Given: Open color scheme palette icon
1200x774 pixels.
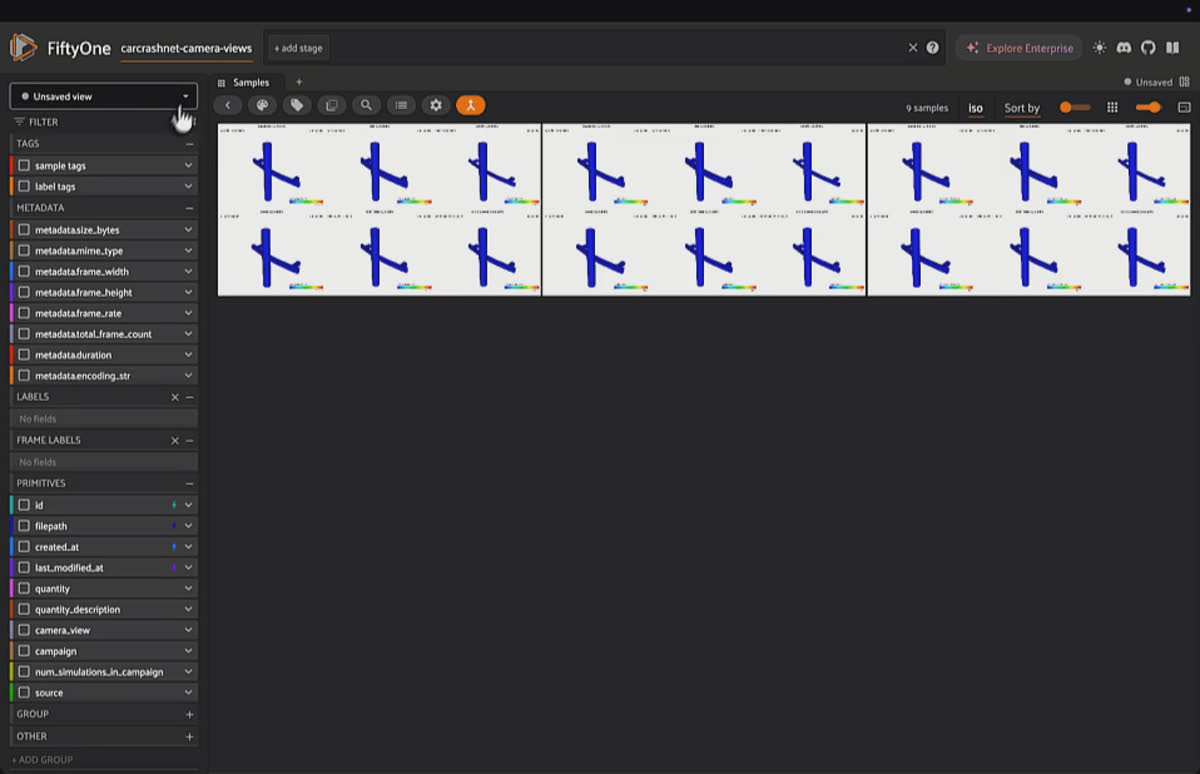Looking at the screenshot, I should point(262,105).
